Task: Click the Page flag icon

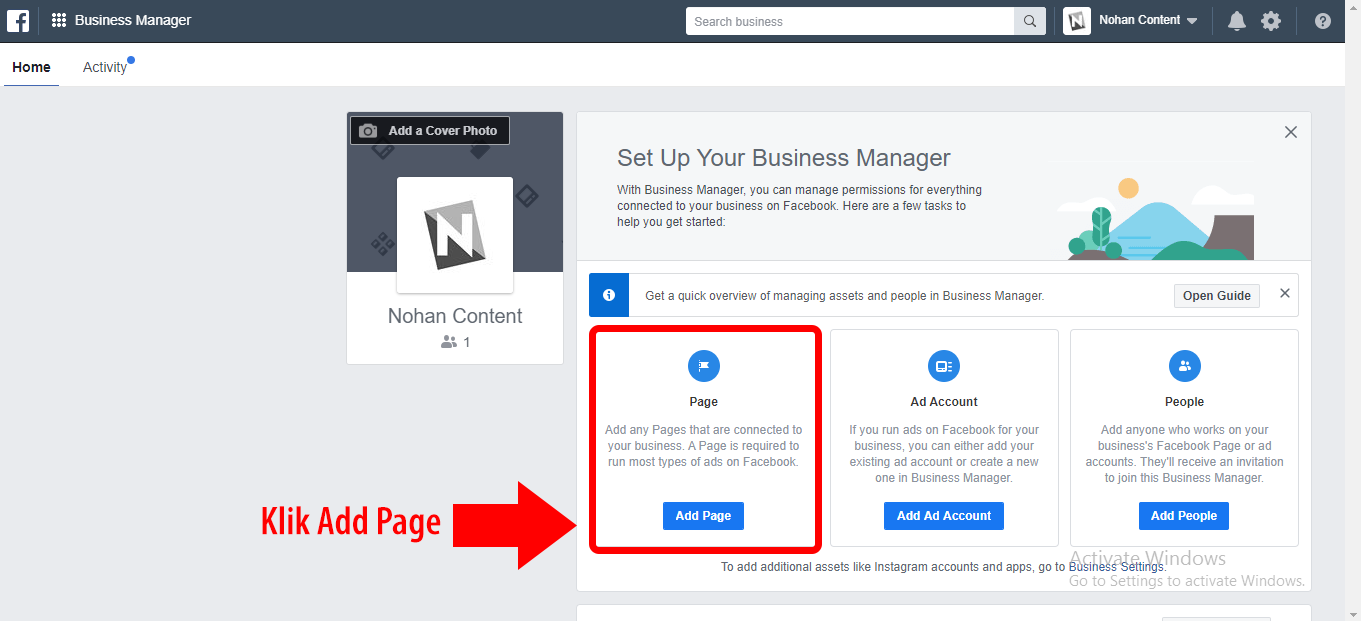Action: click(704, 366)
